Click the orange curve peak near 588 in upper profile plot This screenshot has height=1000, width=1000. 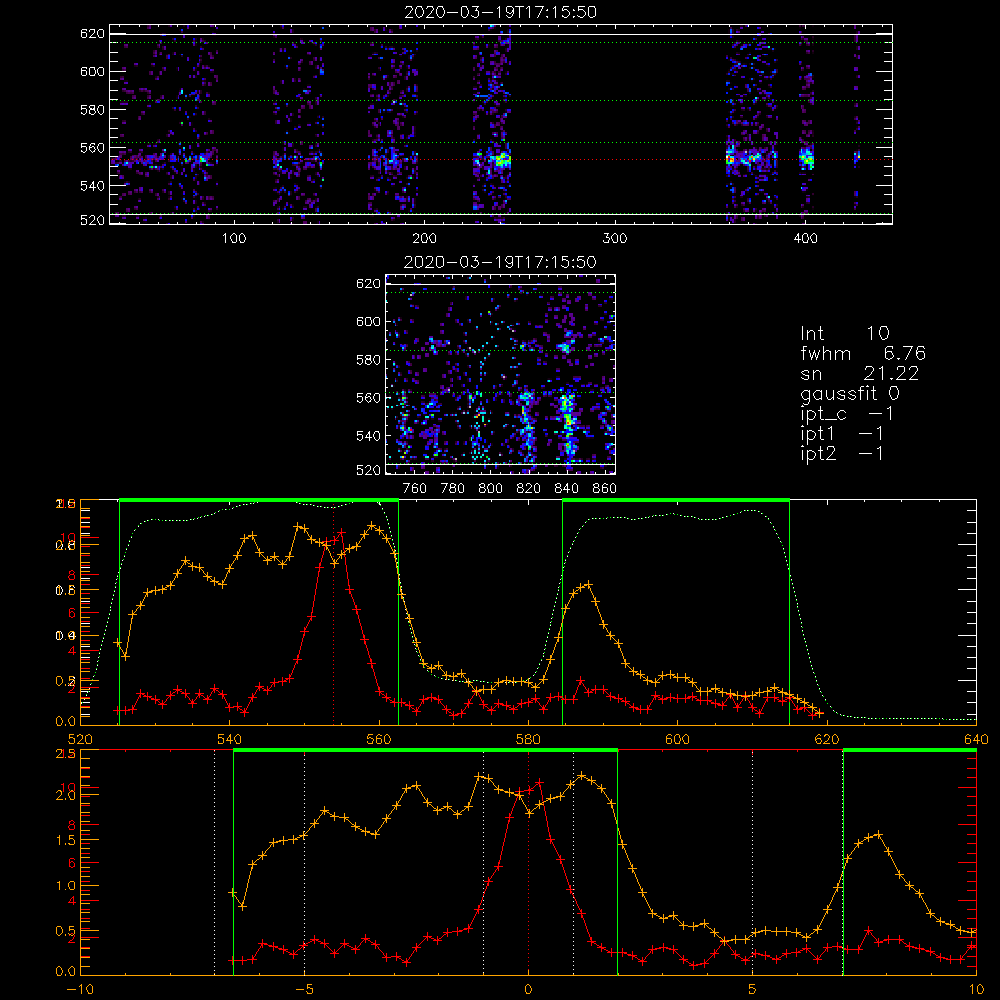(589, 584)
